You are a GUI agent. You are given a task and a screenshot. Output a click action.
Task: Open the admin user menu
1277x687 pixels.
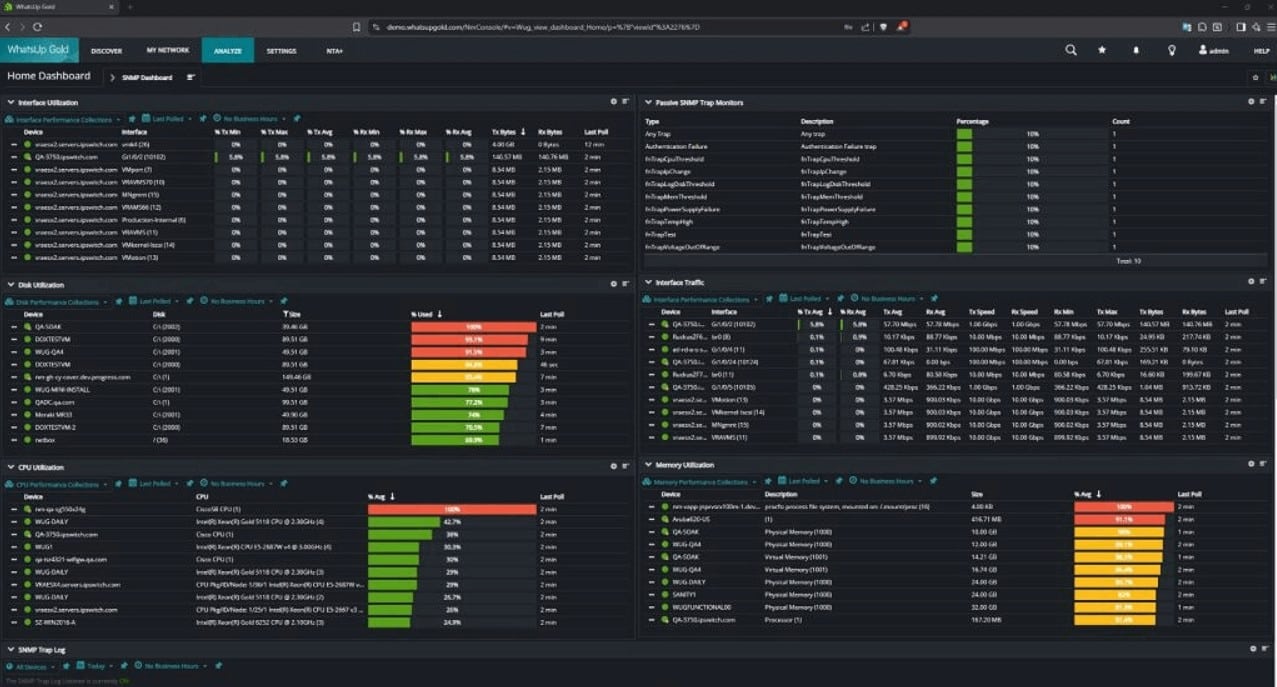pos(1213,50)
